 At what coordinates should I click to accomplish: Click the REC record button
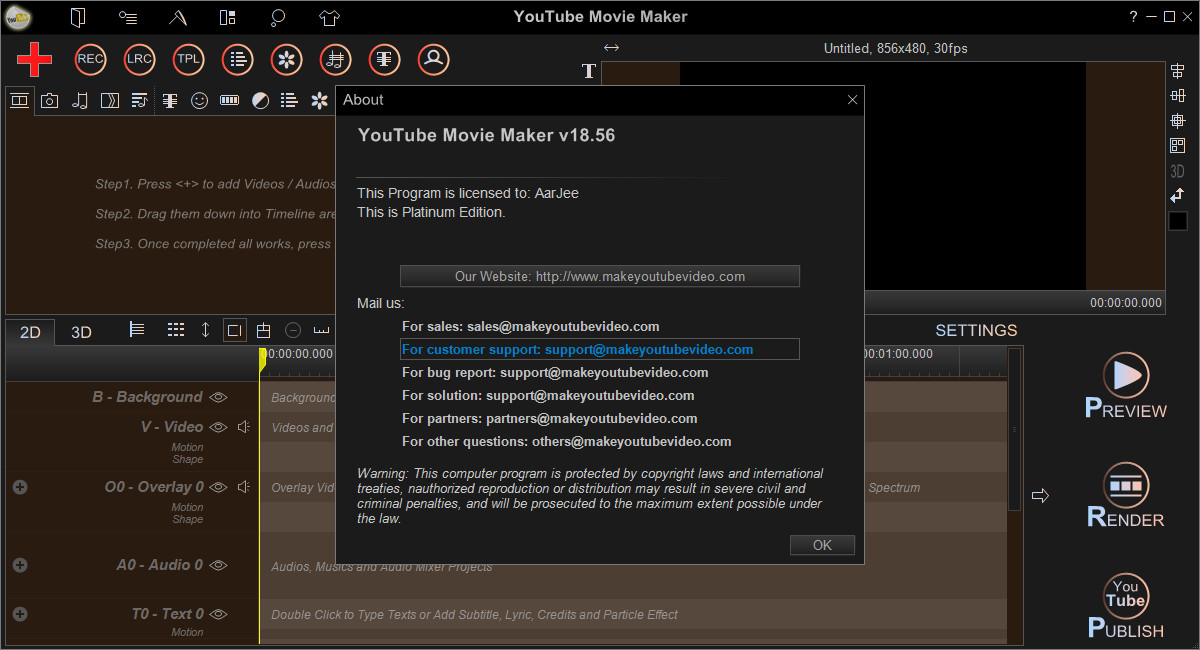point(90,60)
